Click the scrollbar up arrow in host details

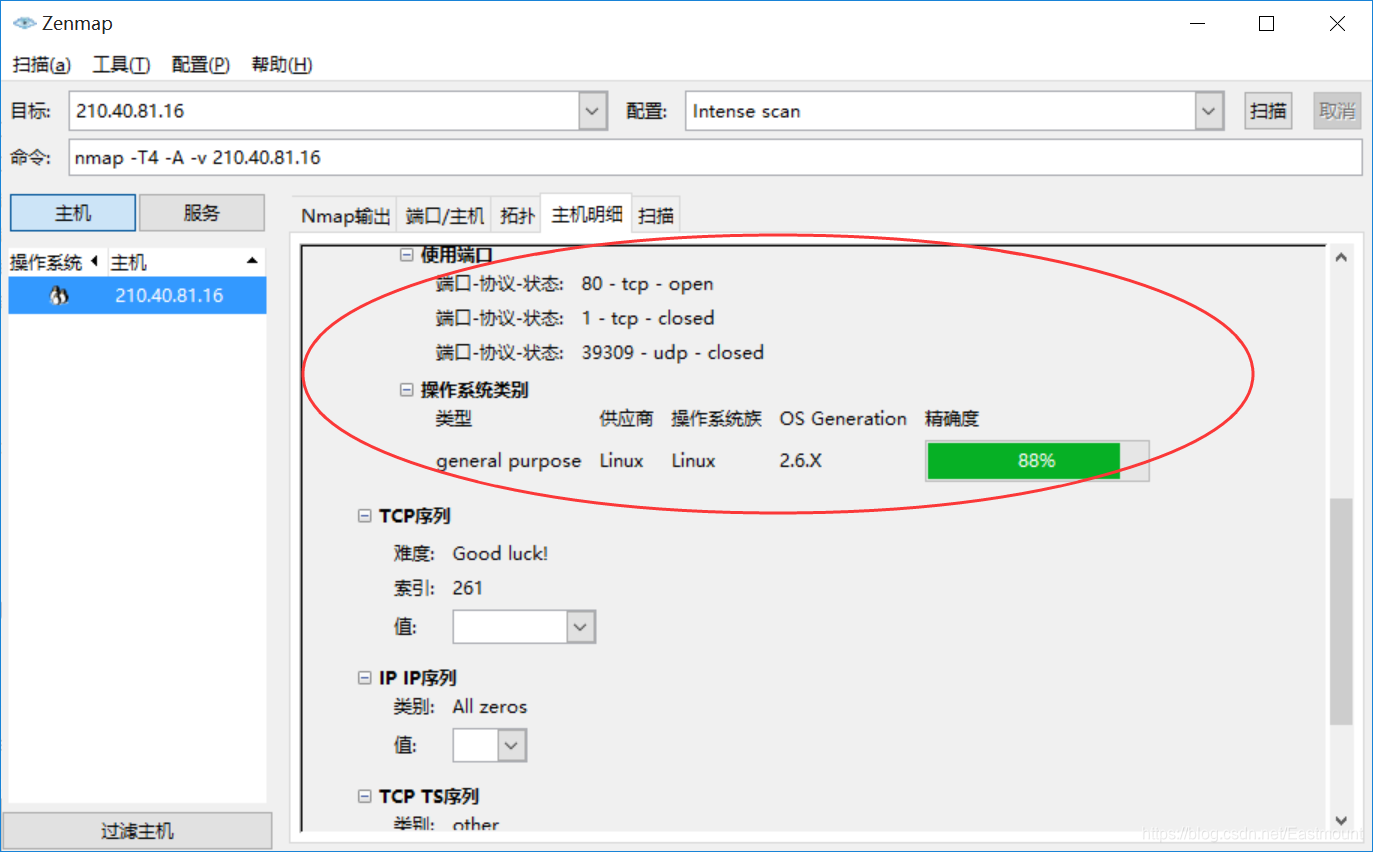click(x=1341, y=258)
